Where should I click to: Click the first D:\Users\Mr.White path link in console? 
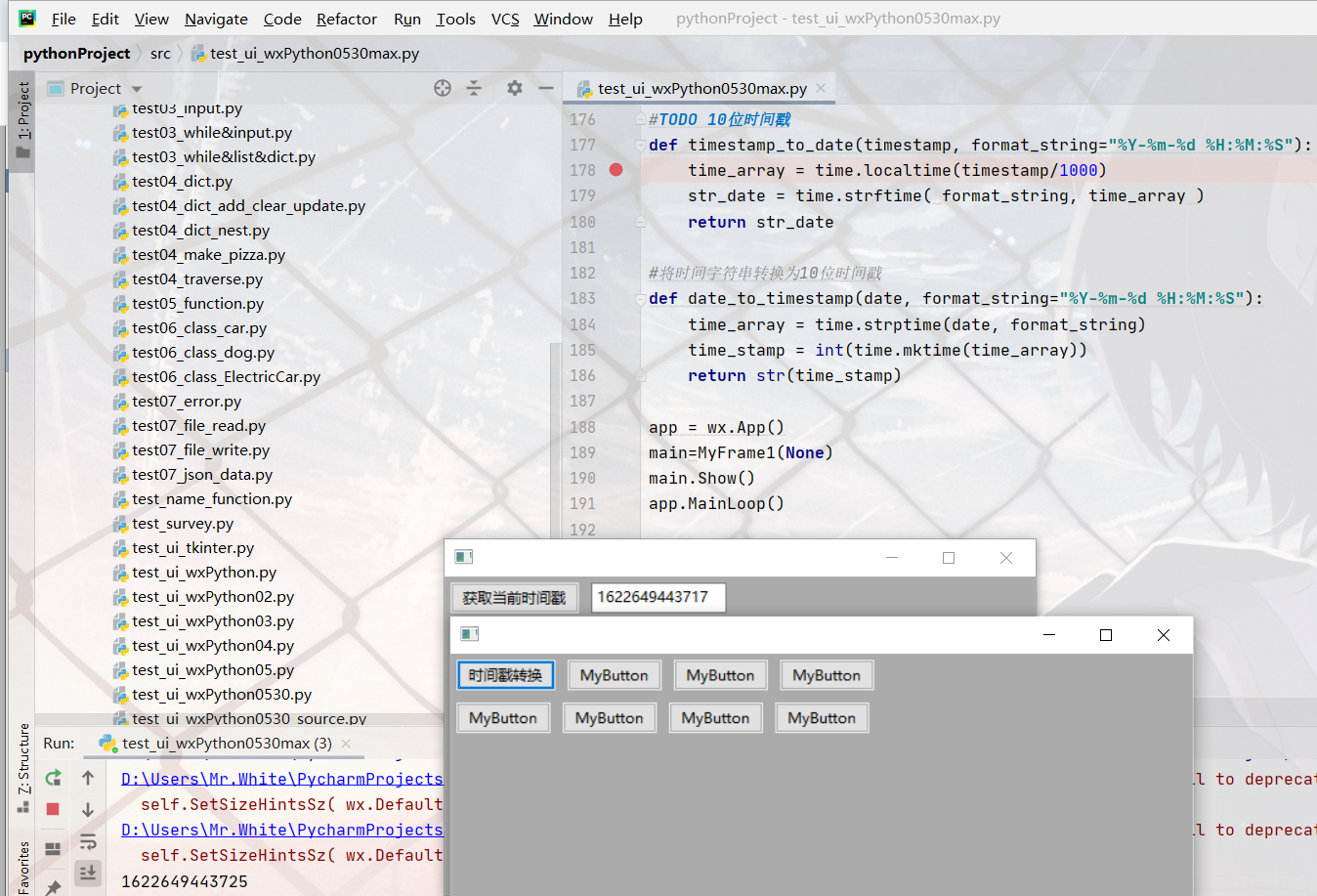(x=282, y=779)
